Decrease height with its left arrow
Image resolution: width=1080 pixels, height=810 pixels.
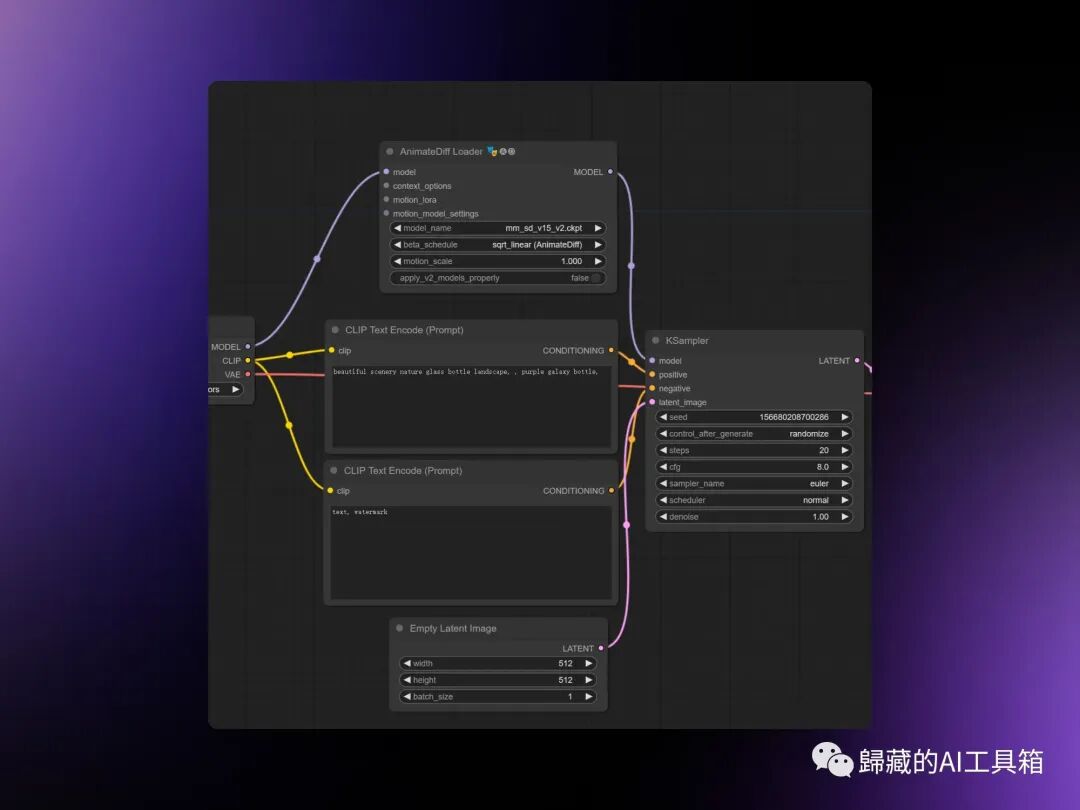pos(407,680)
